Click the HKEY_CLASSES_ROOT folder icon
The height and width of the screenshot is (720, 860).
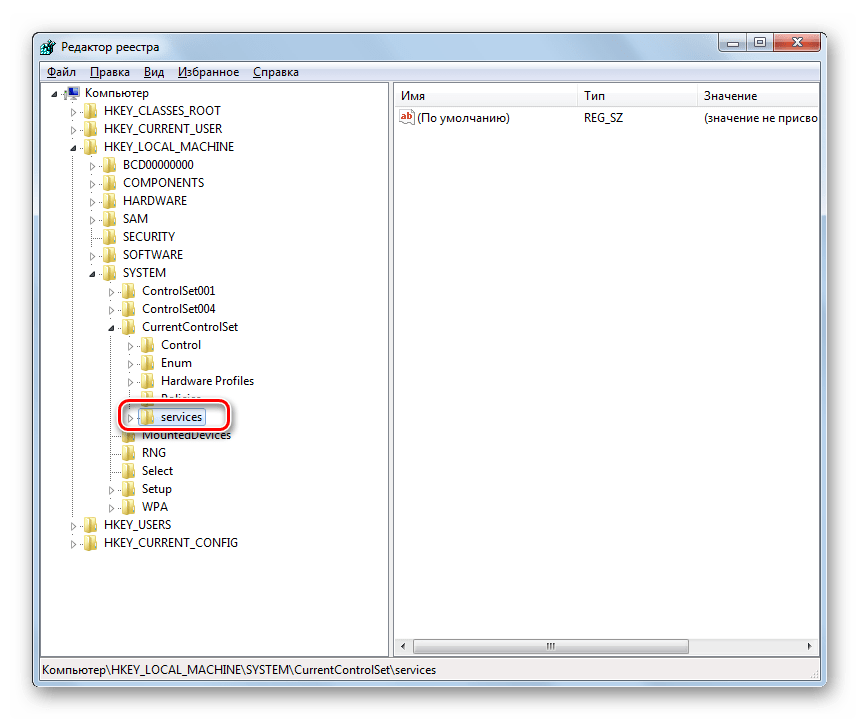point(91,111)
